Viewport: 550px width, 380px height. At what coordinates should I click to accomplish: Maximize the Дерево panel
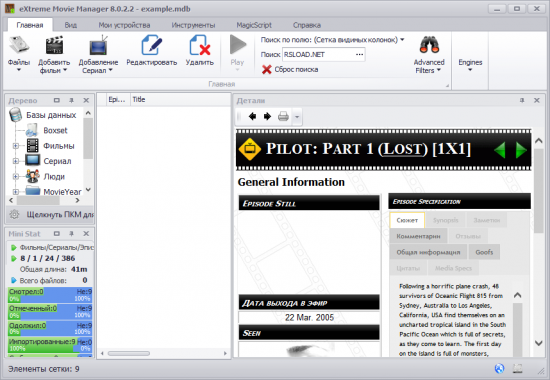pyautogui.click(x=56, y=100)
